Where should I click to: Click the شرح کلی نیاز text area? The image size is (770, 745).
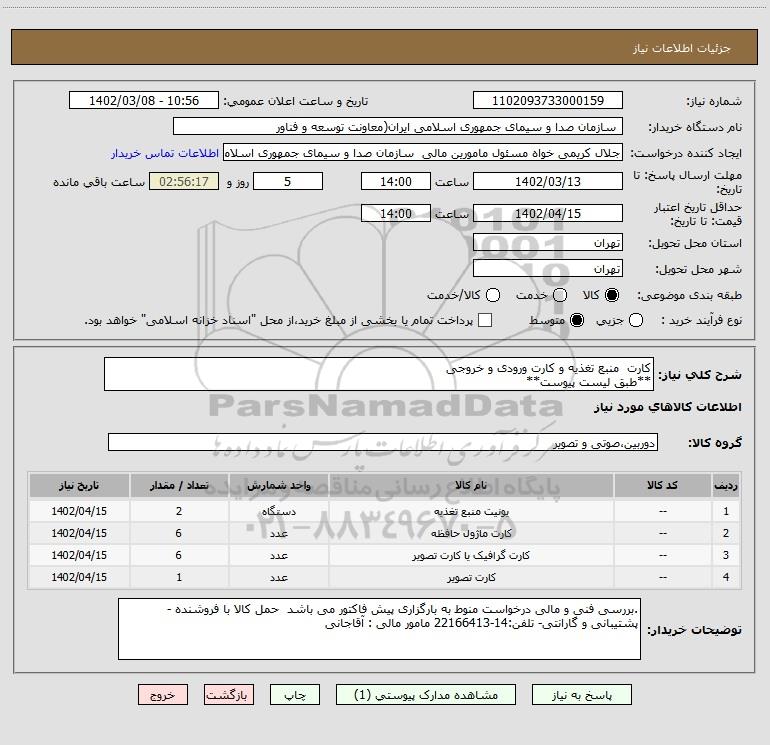point(379,375)
